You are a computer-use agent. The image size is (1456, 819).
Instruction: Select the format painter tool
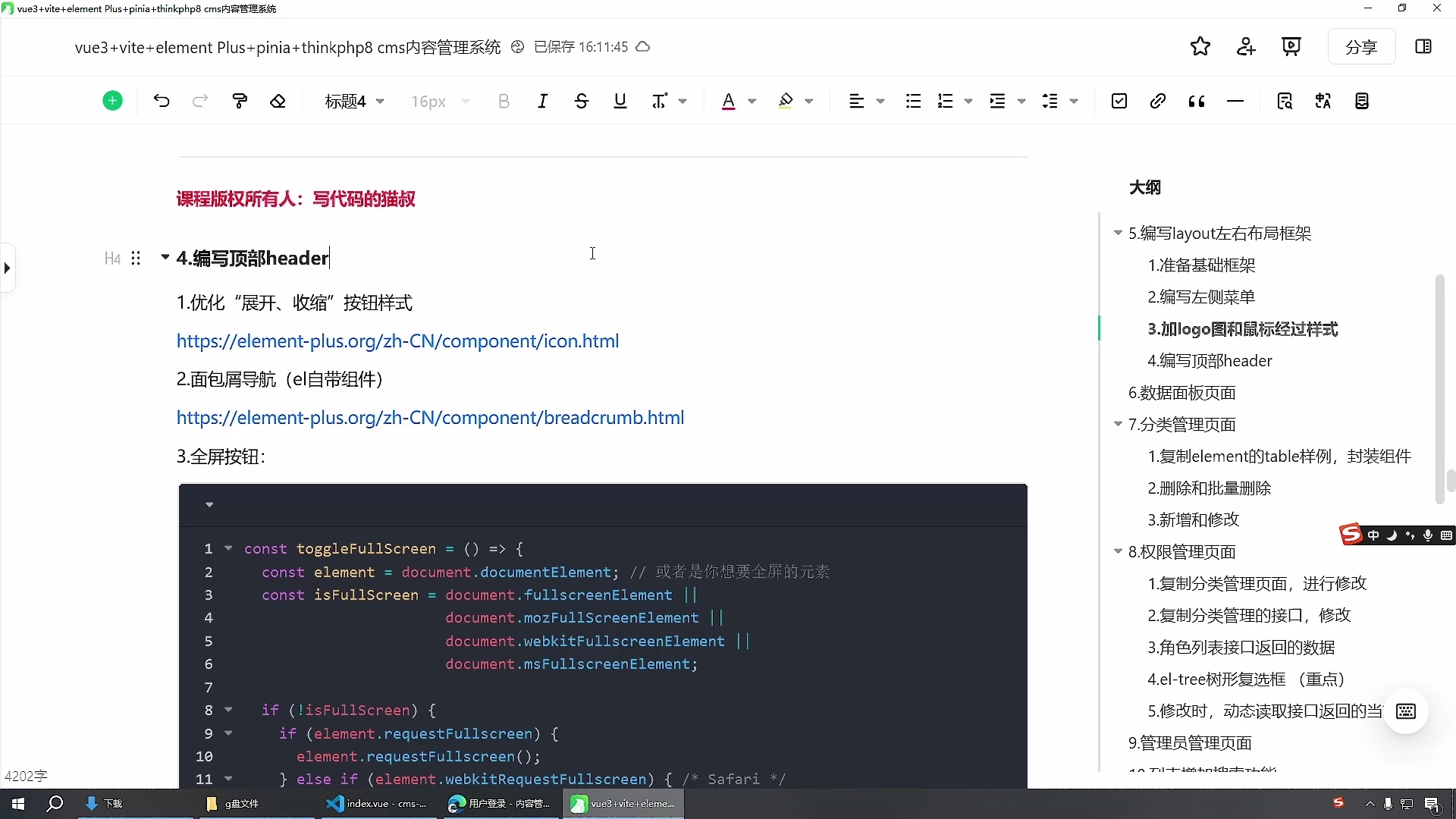[x=240, y=101]
